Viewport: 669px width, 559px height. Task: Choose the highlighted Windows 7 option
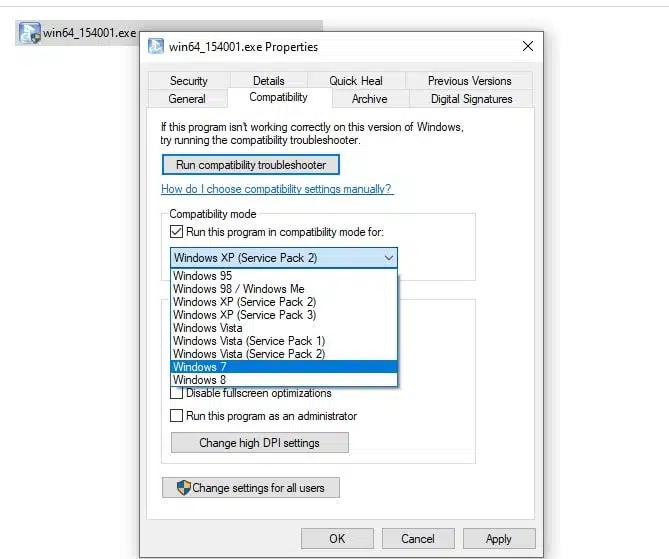pos(284,367)
